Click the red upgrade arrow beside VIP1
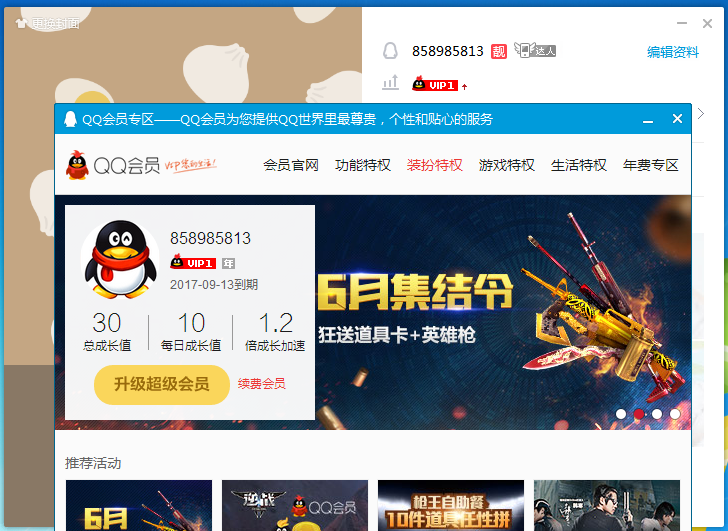This screenshot has height=531, width=728. click(464, 86)
